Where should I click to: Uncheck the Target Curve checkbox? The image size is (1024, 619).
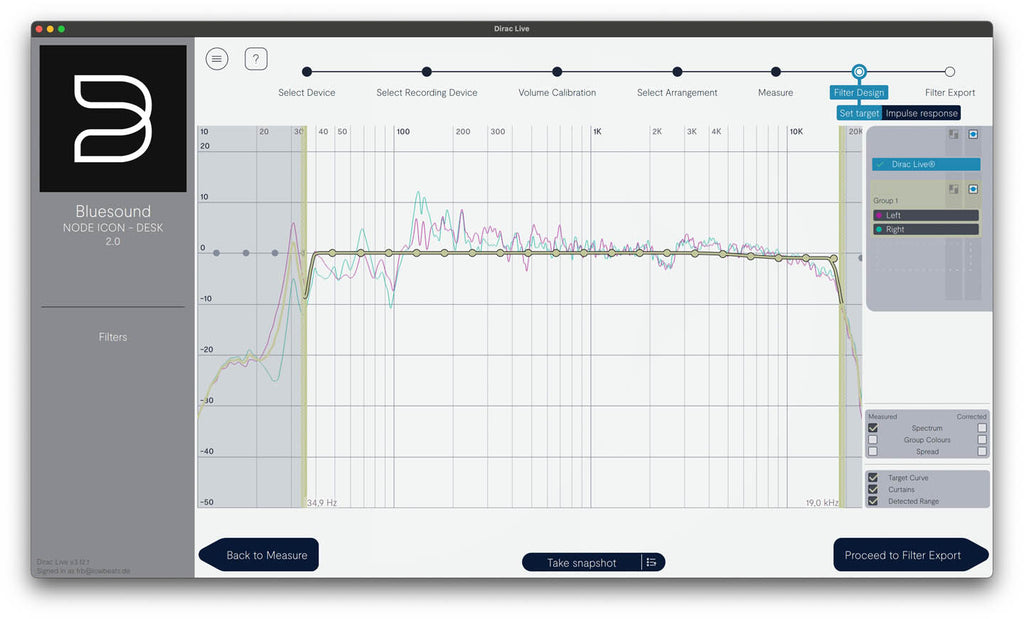873,478
